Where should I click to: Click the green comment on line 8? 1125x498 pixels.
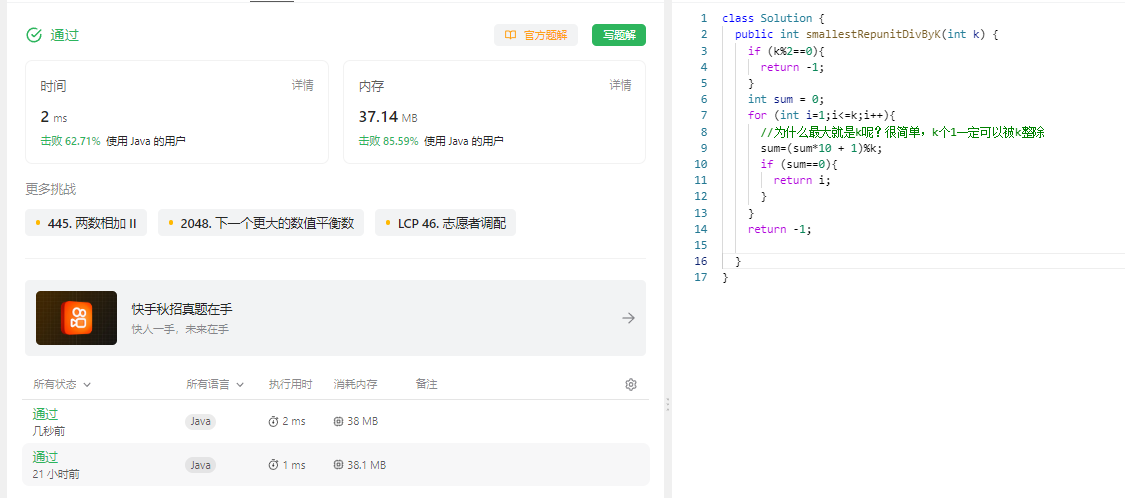pyautogui.click(x=902, y=132)
